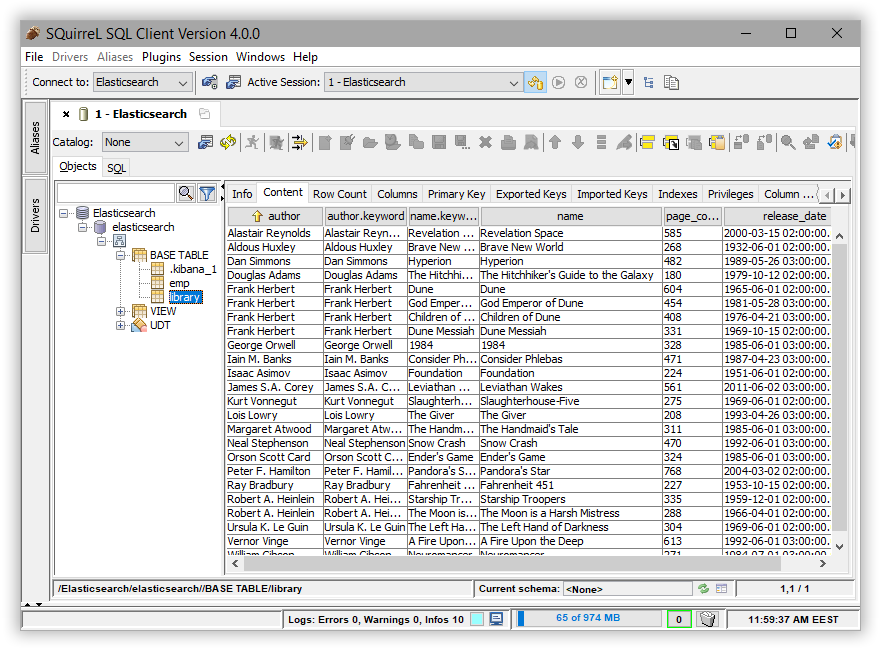Open the Catalog dropdown

coord(179,143)
